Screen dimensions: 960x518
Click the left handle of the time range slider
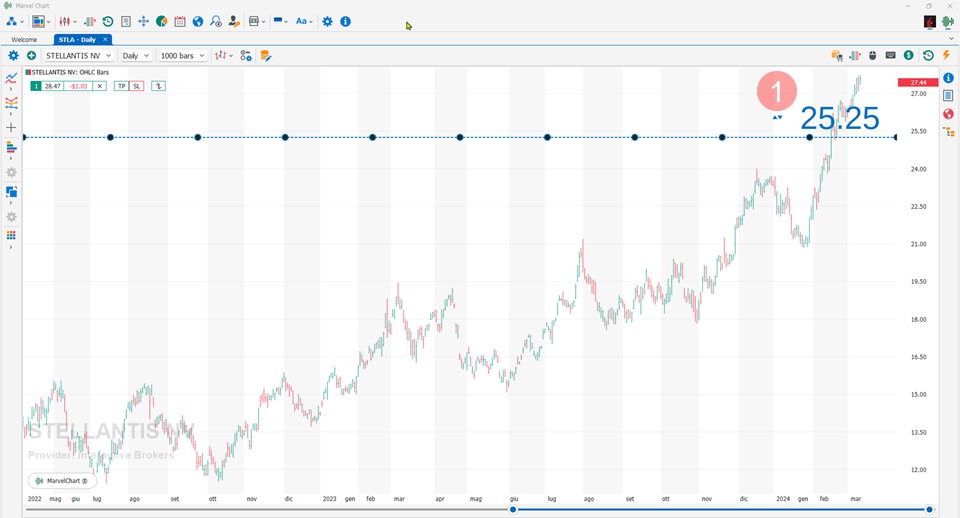[513, 509]
